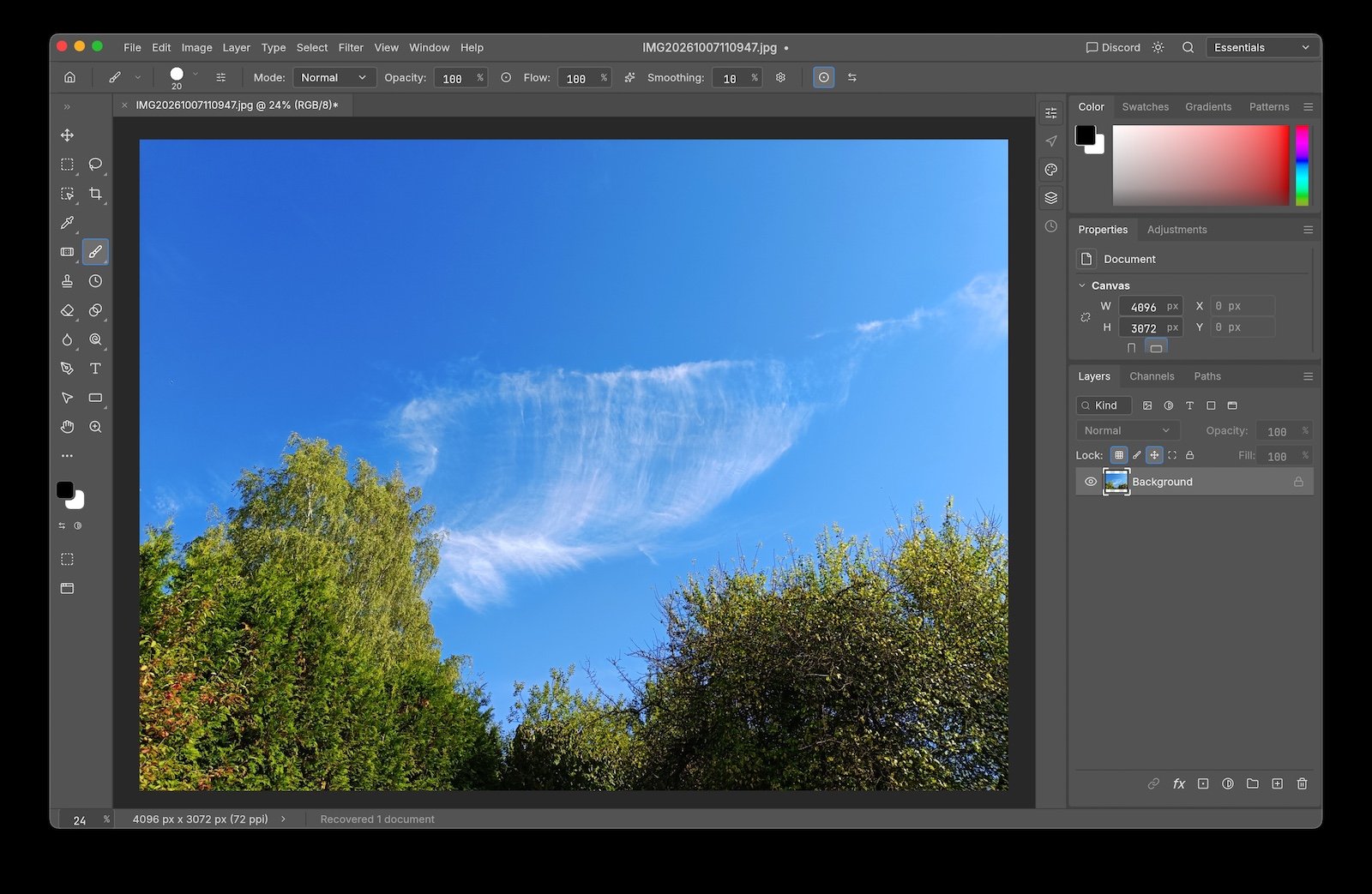Open the Image menu
The height and width of the screenshot is (894, 1372).
(x=196, y=47)
